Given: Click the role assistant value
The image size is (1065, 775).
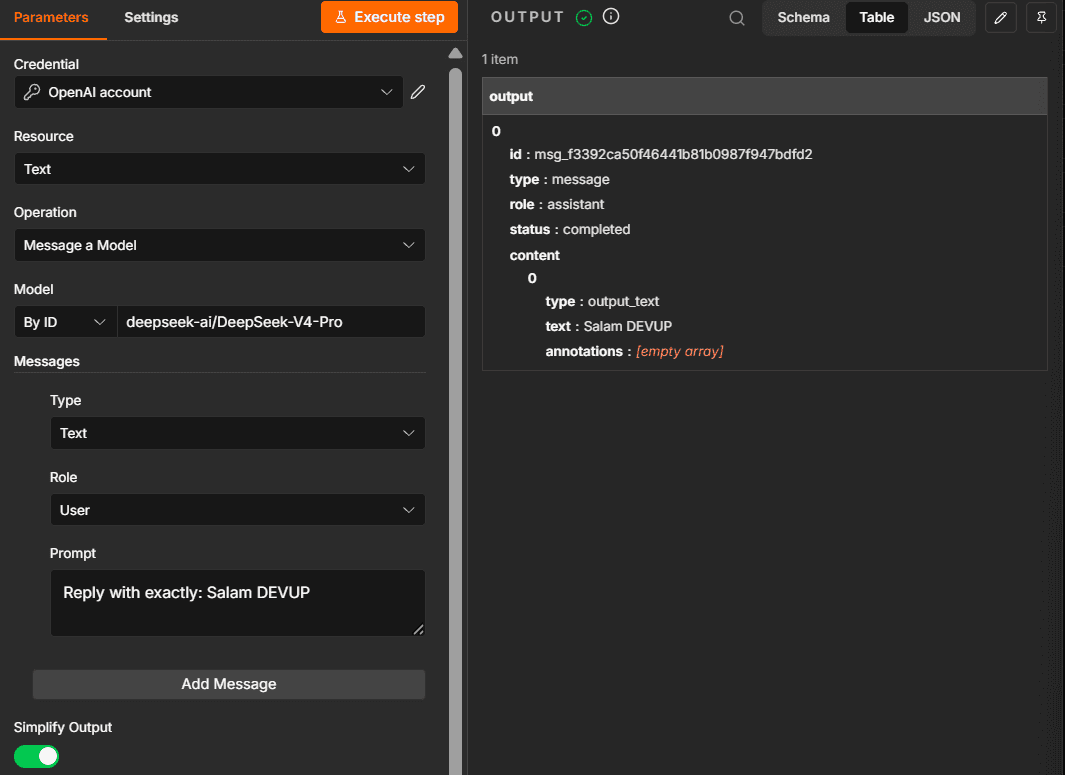Looking at the screenshot, I should click(575, 204).
